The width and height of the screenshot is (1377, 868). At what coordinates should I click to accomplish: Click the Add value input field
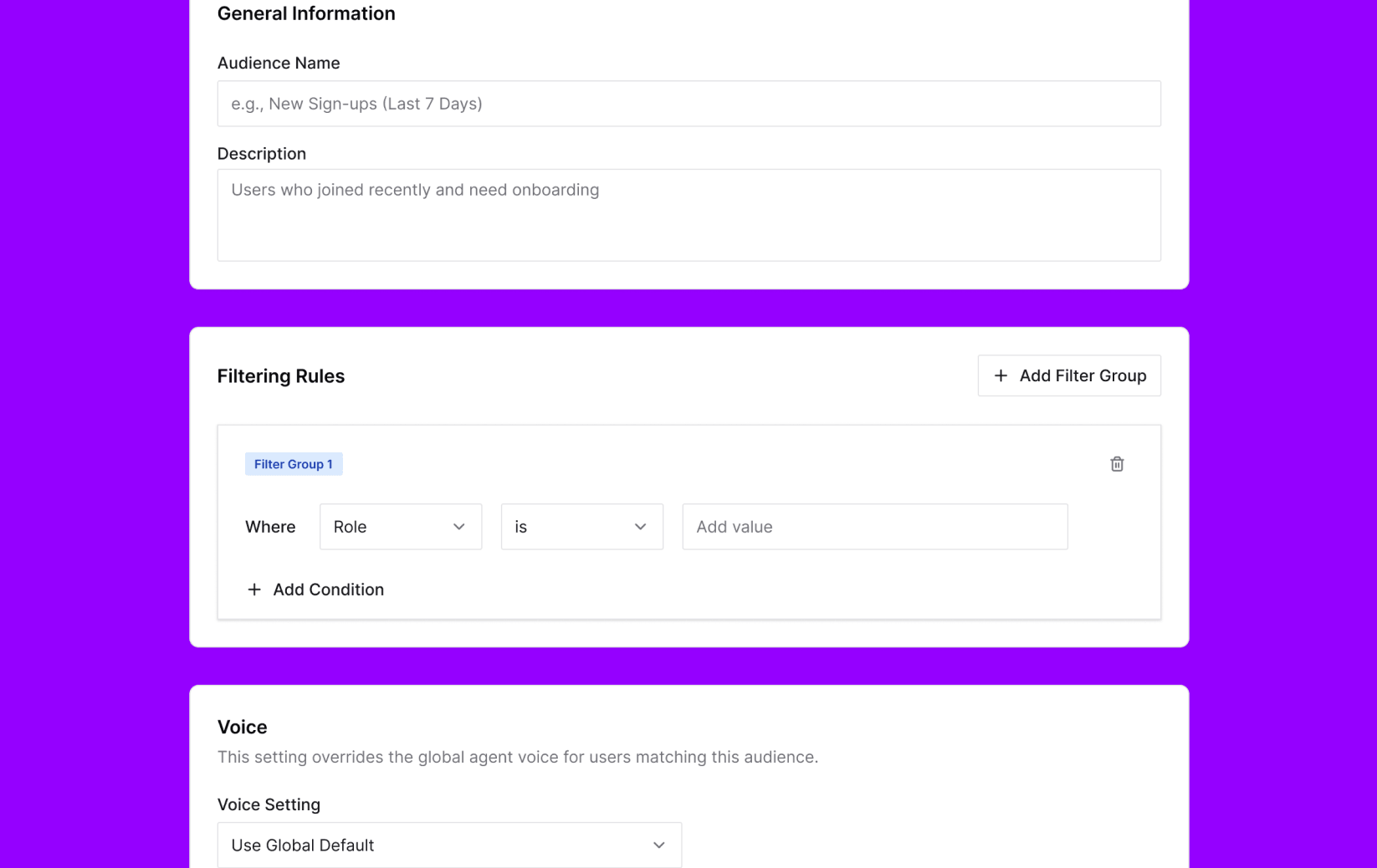point(875,527)
